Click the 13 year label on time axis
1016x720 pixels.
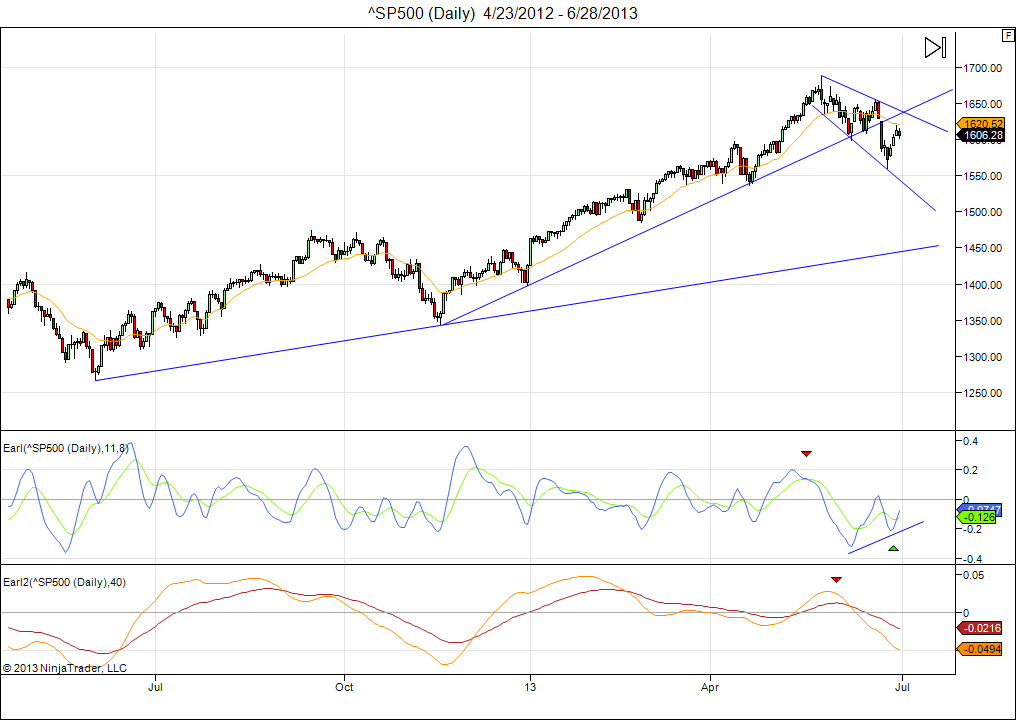tap(531, 687)
